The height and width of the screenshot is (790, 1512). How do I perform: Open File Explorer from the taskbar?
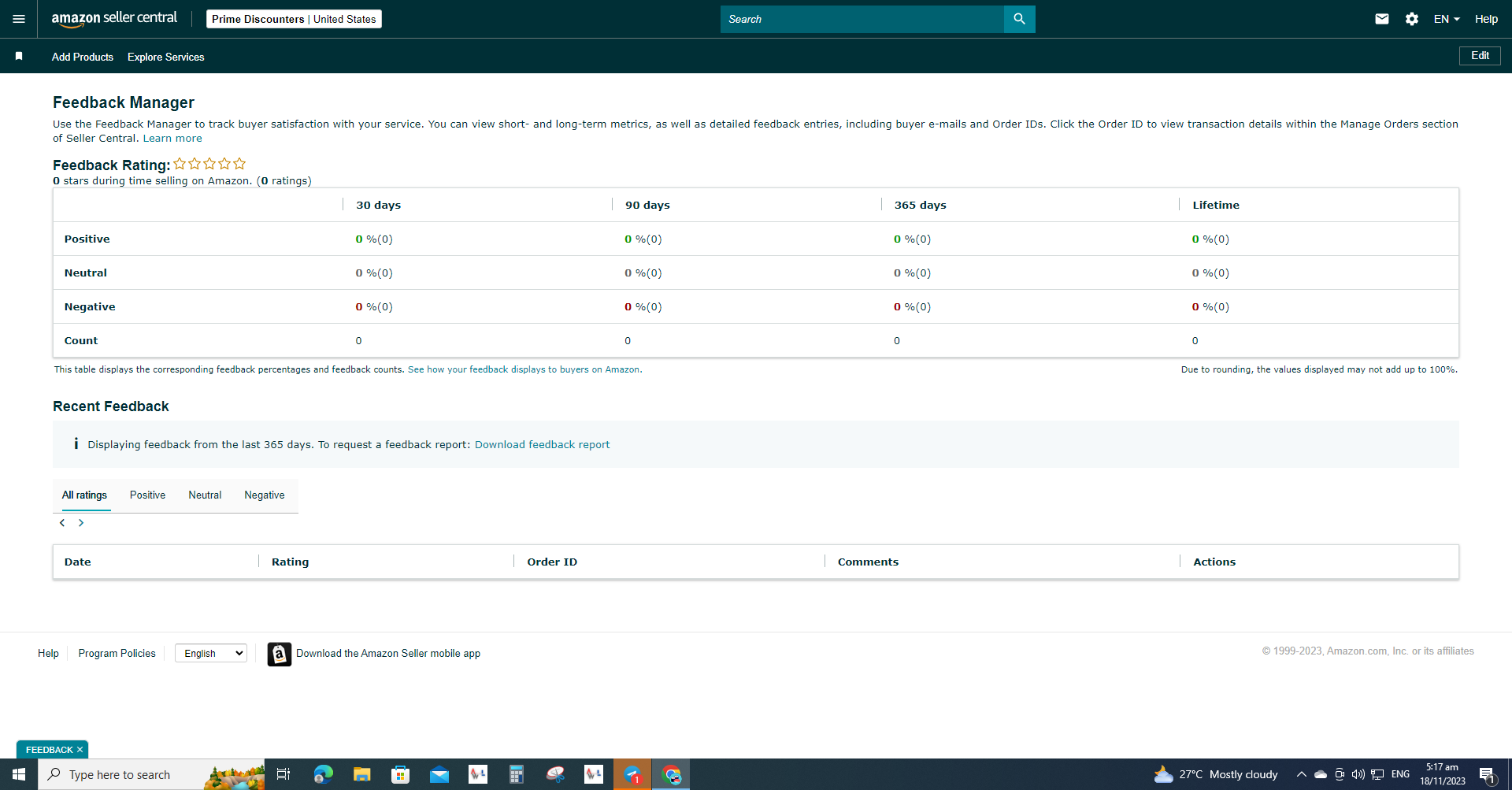click(361, 774)
